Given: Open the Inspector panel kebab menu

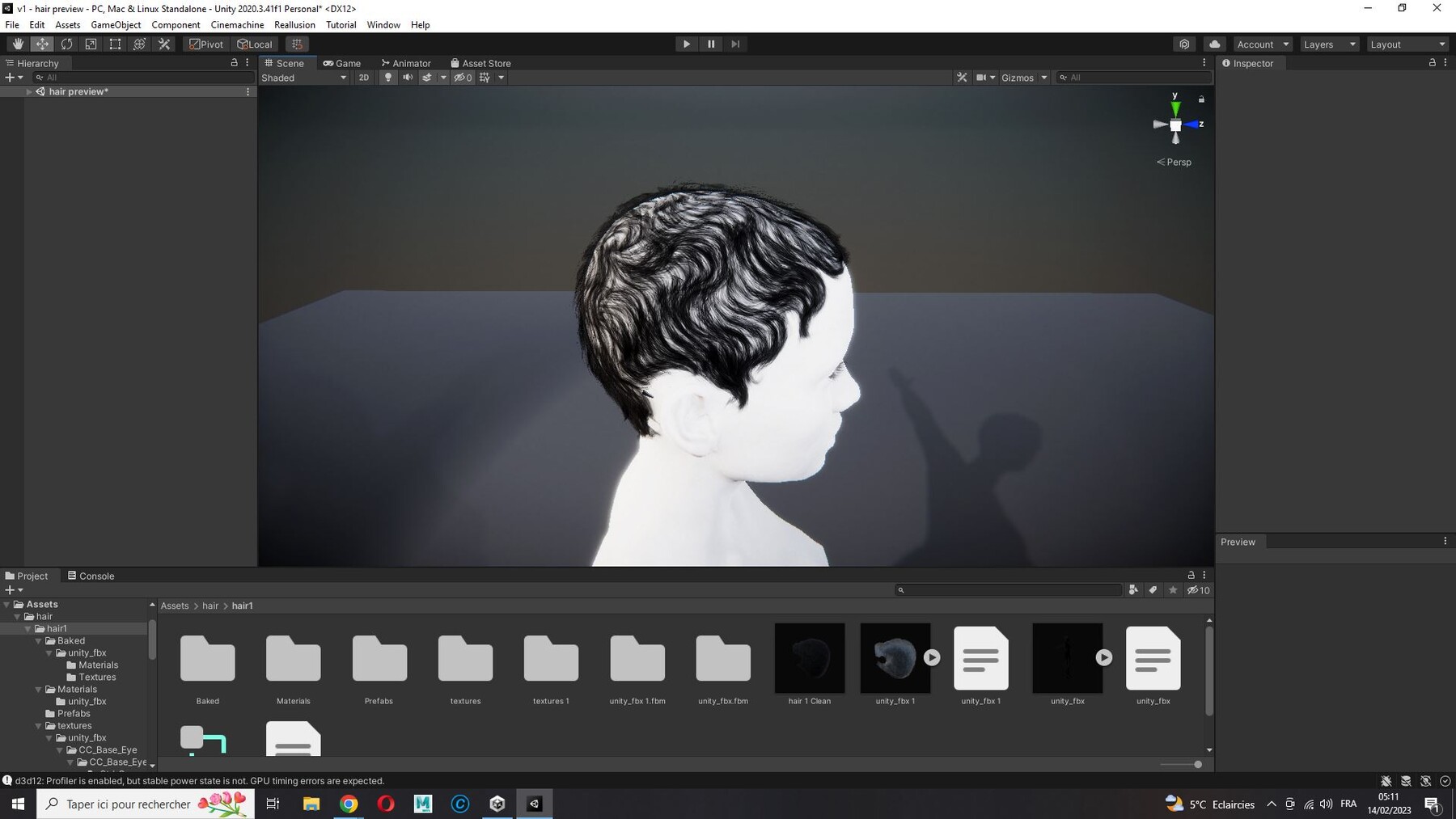Looking at the screenshot, I should 1445,62.
